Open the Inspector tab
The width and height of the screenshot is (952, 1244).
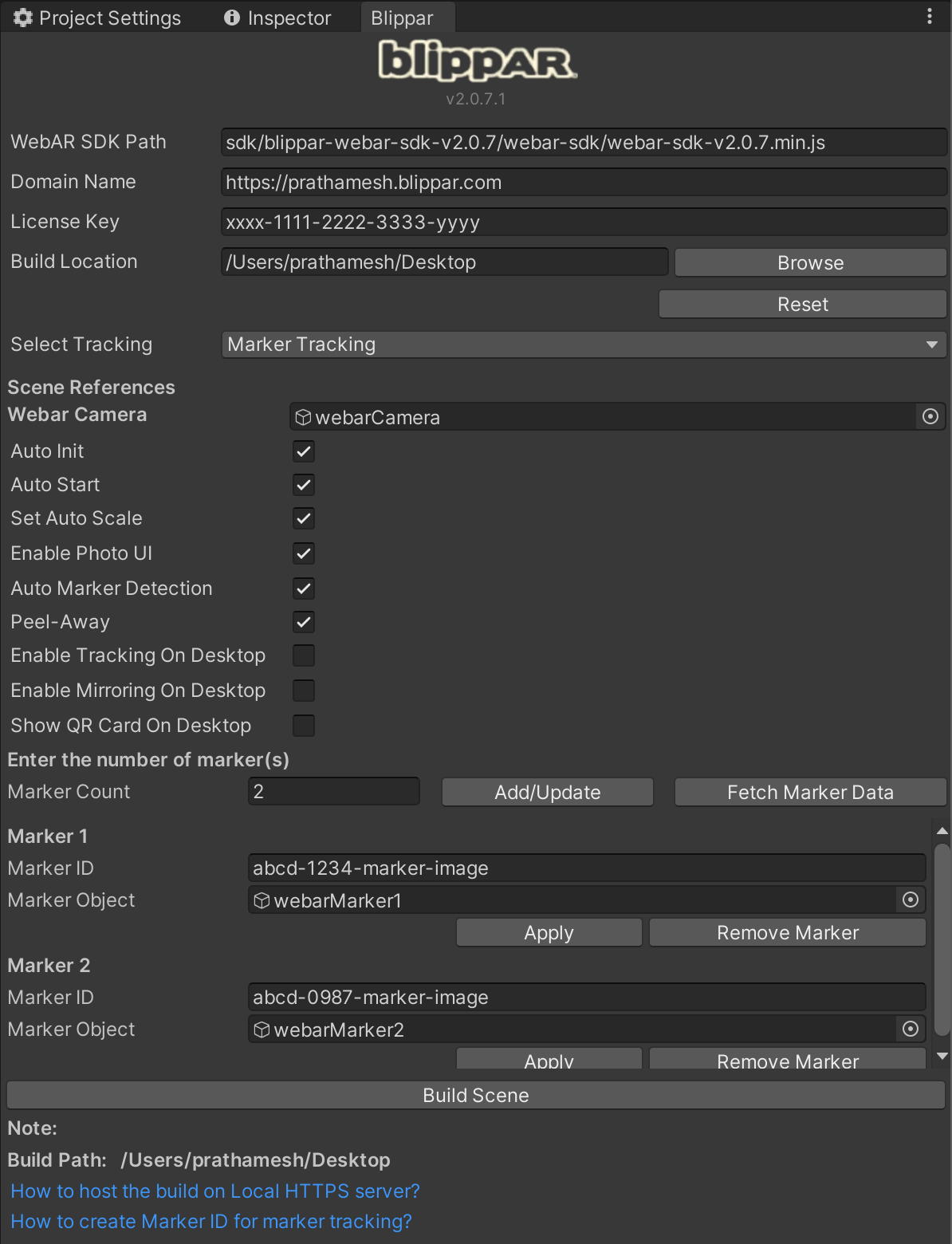pos(277,18)
